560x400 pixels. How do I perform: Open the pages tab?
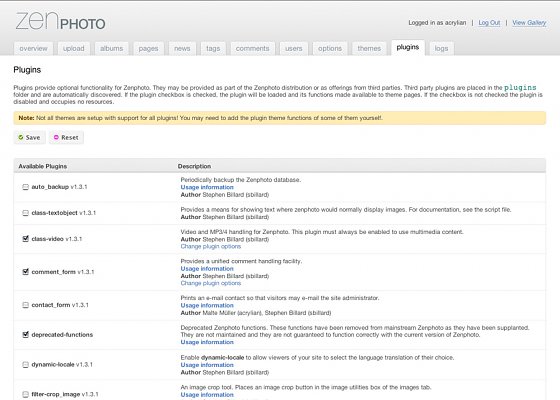(148, 49)
